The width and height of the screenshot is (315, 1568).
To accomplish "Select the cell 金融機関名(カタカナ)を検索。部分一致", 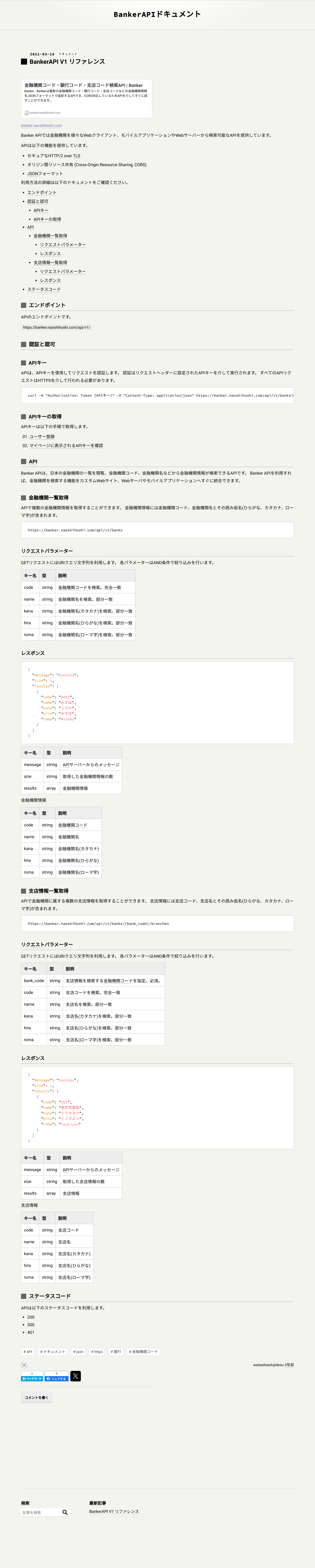I will pos(96,611).
